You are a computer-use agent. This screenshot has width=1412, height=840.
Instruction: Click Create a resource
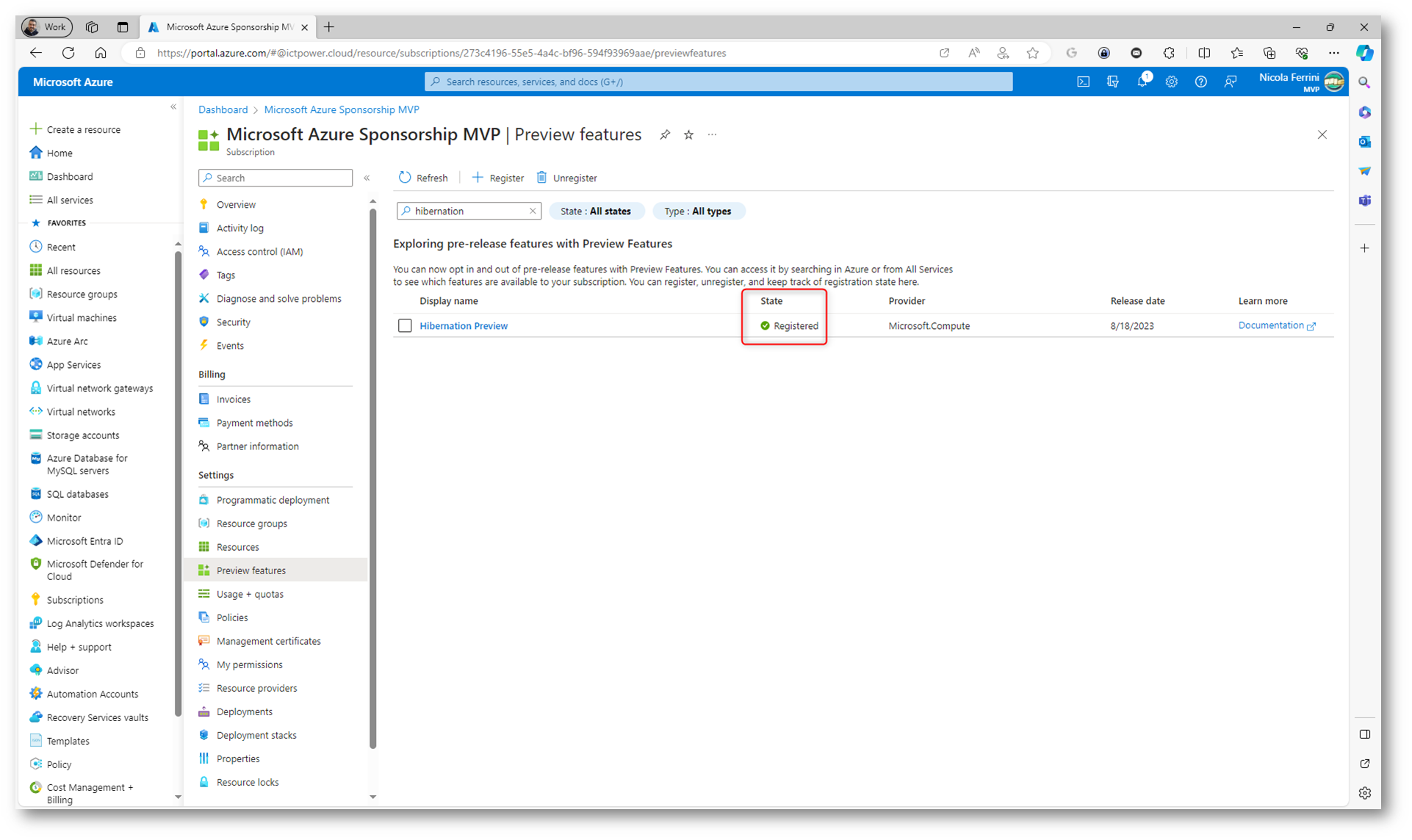pos(75,129)
